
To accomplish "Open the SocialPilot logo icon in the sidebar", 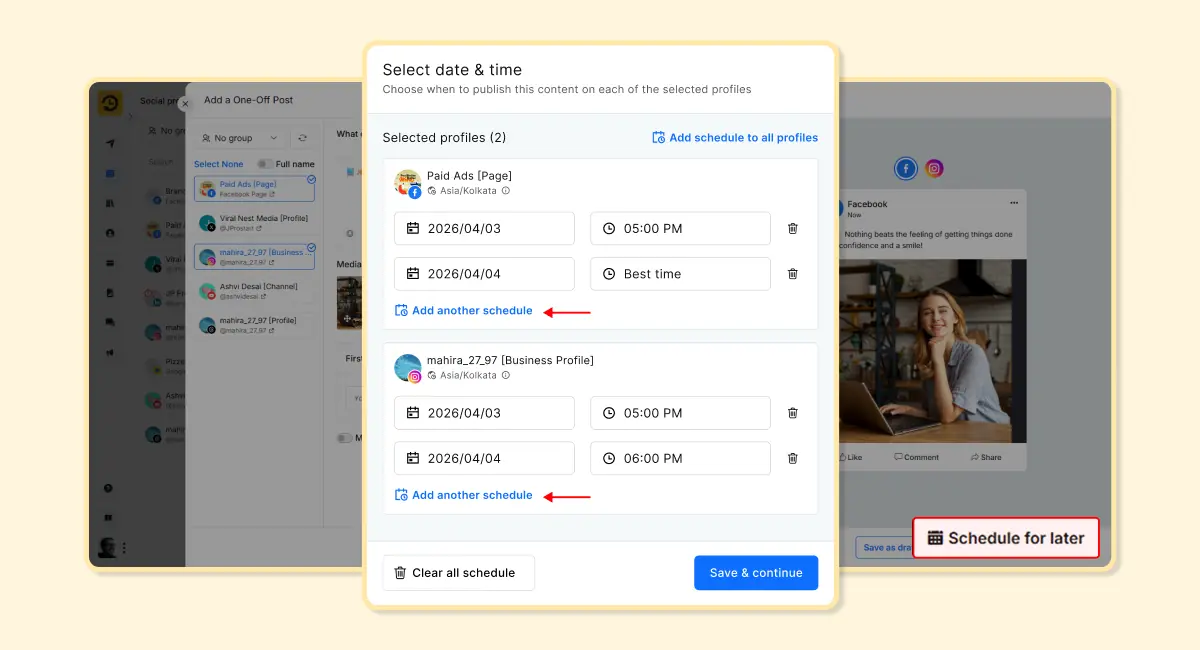I will (x=110, y=102).
